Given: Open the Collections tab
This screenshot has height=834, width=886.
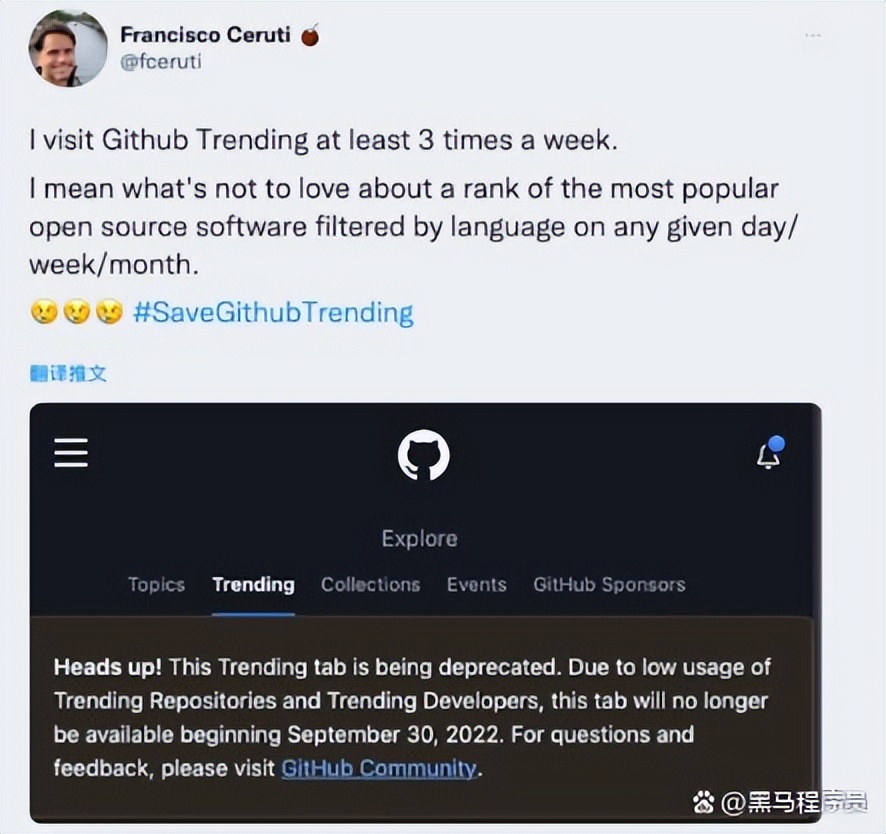Looking at the screenshot, I should coord(370,585).
